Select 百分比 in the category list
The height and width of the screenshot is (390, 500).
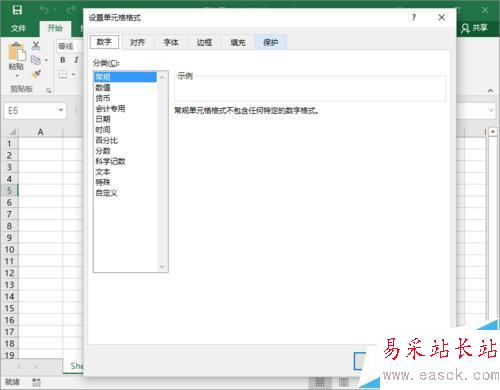point(125,140)
